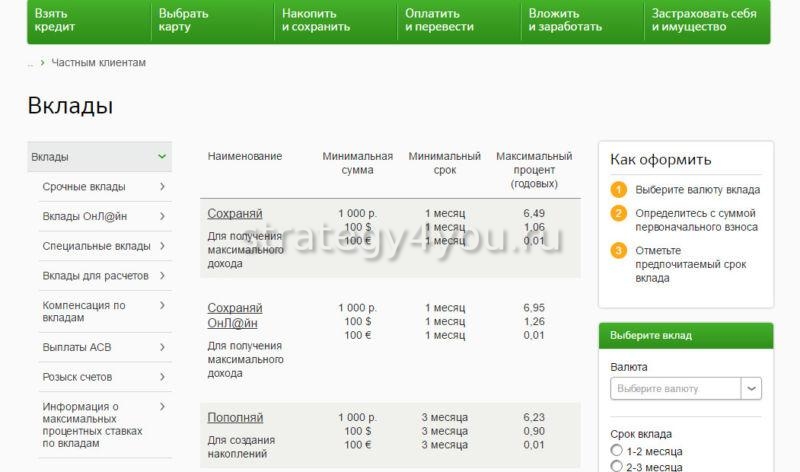Viewport: 800px width, 472px height.
Task: Open the Взять кредит menu
Action: (54, 21)
